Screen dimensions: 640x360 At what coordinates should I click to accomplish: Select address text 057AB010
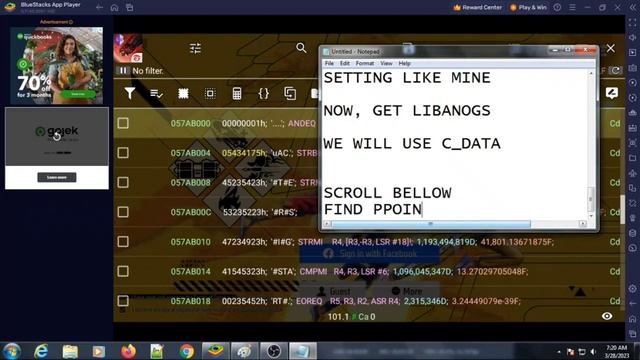(x=190, y=242)
